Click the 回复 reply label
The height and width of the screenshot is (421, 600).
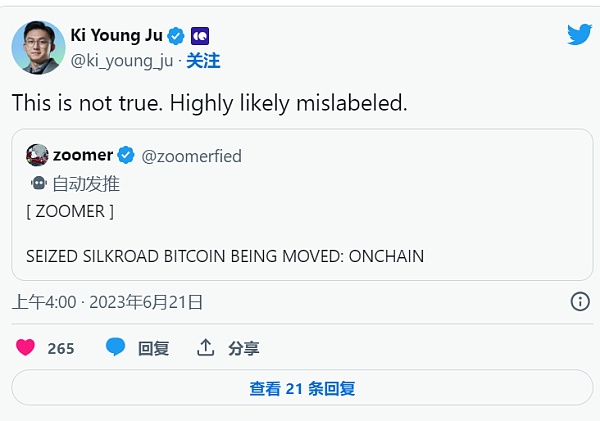(153, 348)
